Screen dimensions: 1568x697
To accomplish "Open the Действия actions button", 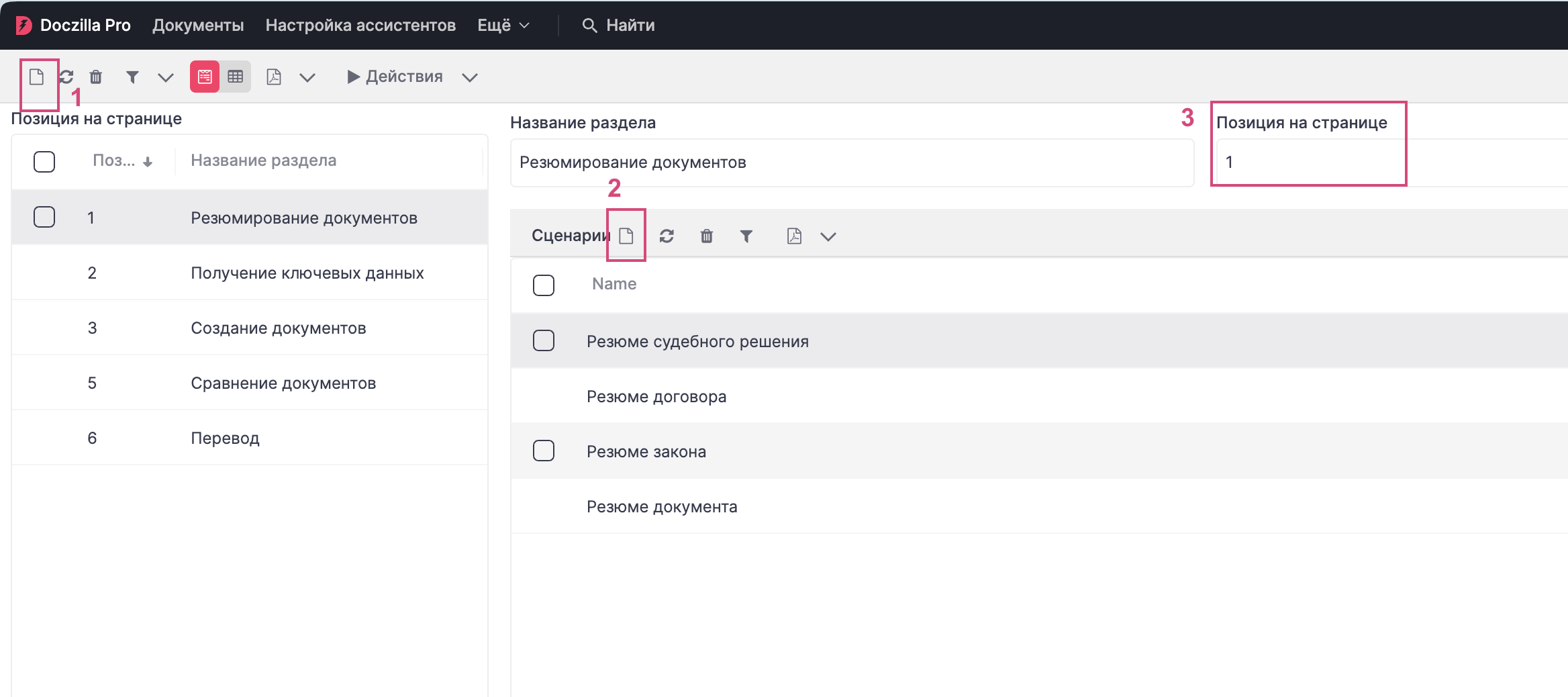I will pyautogui.click(x=395, y=77).
